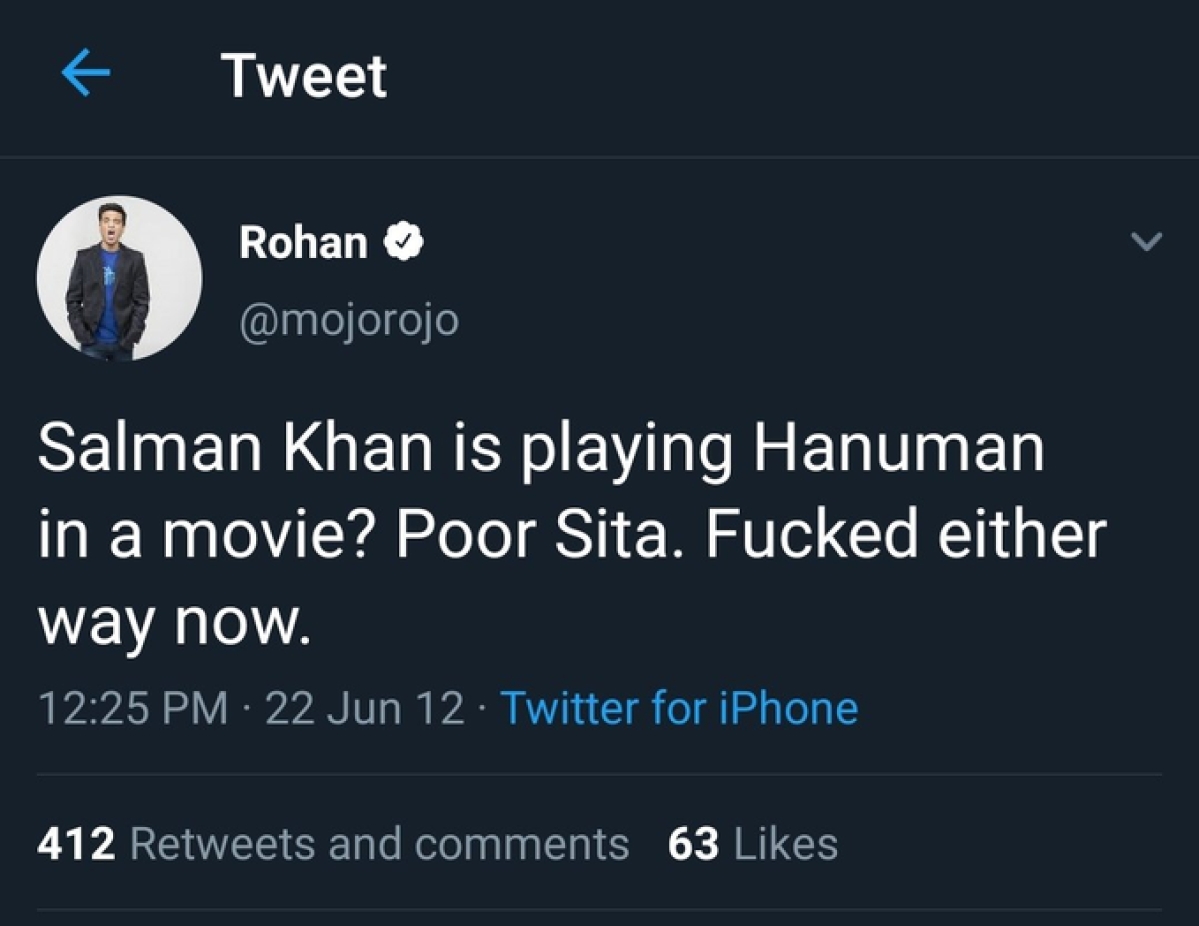Click the 412 retweet count number

pos(77,844)
